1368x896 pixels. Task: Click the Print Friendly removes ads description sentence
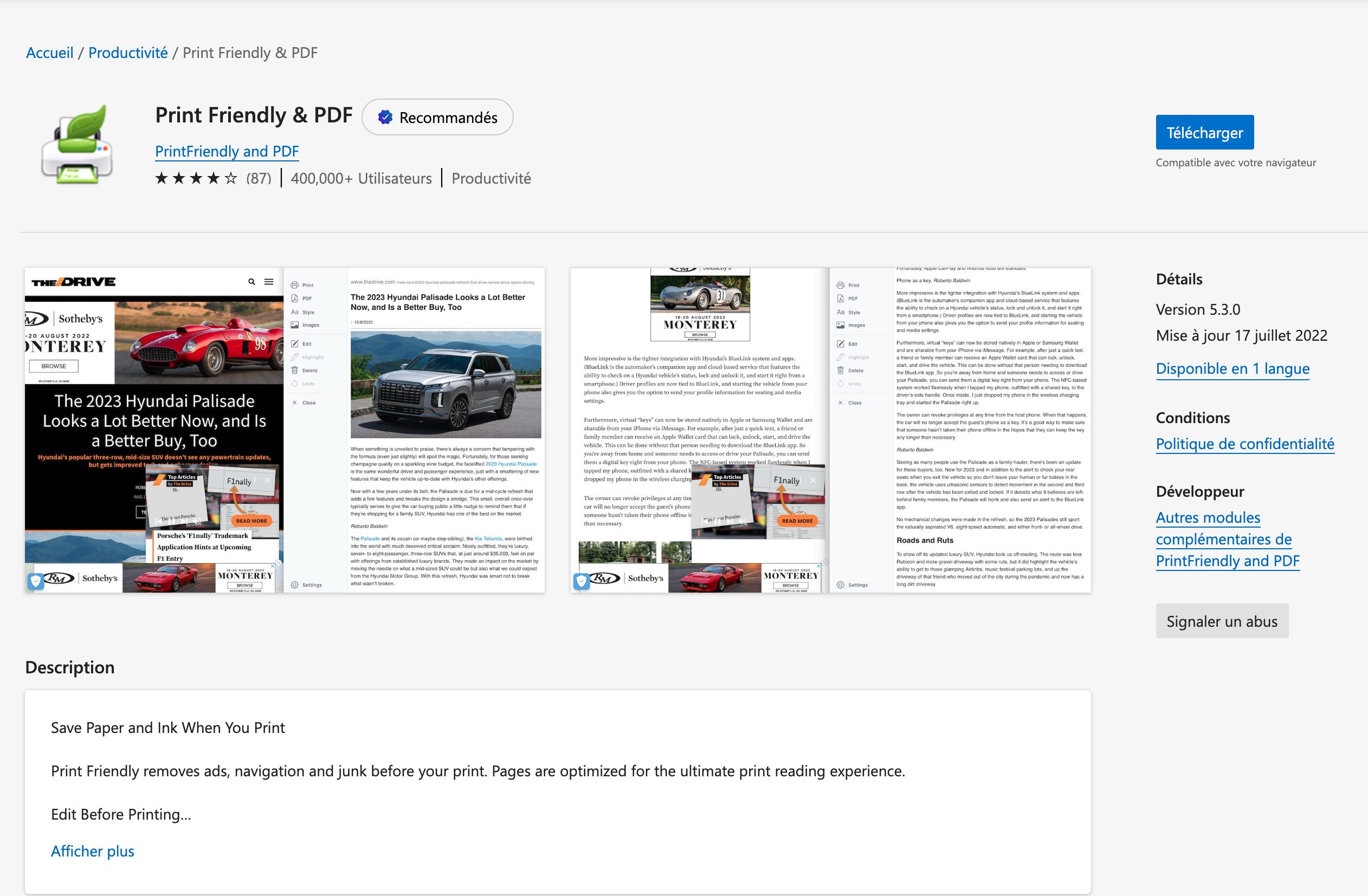(478, 771)
